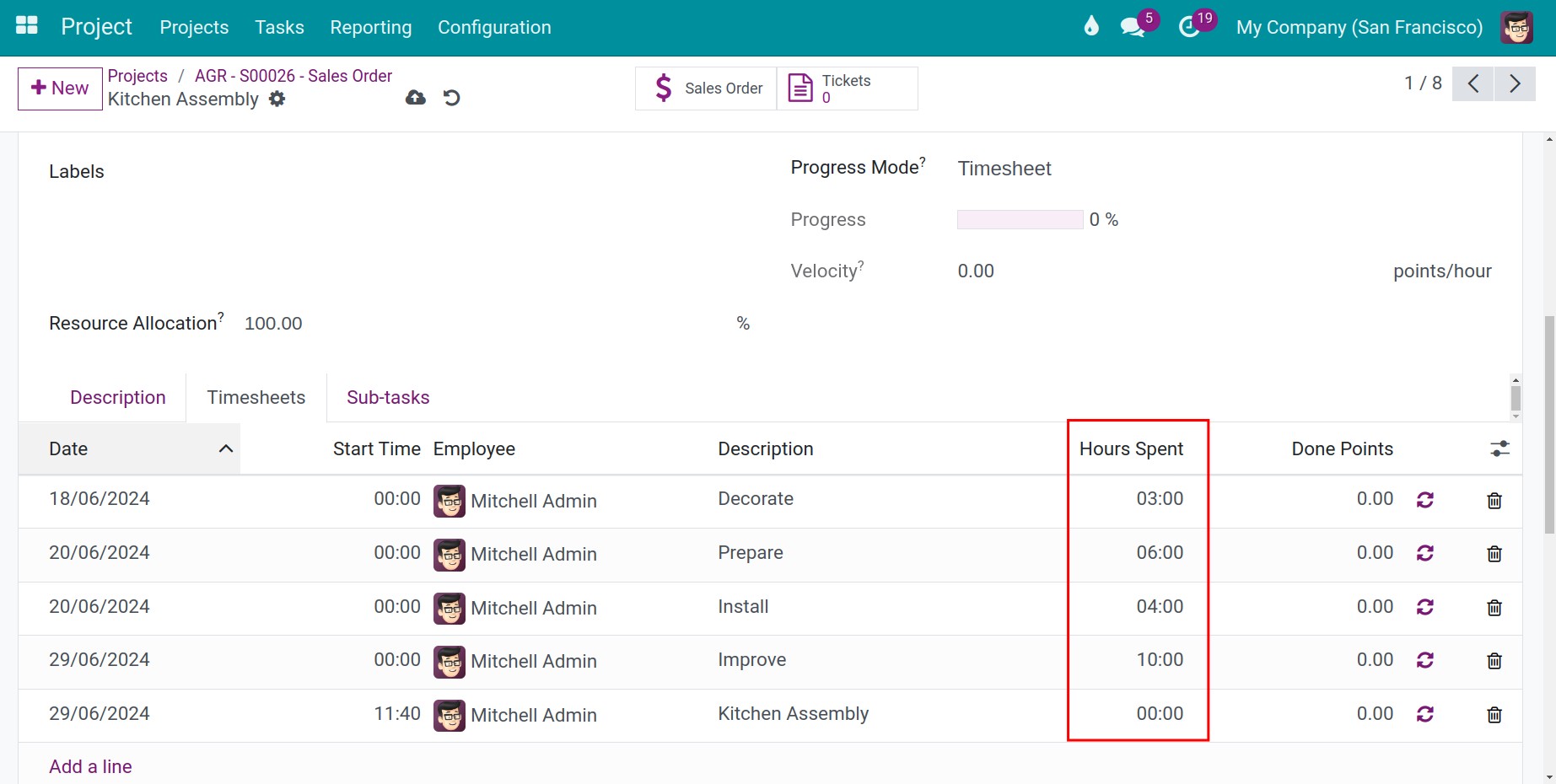This screenshot has width=1556, height=784.
Task: Open the main apps grid menu
Action: pos(27,26)
